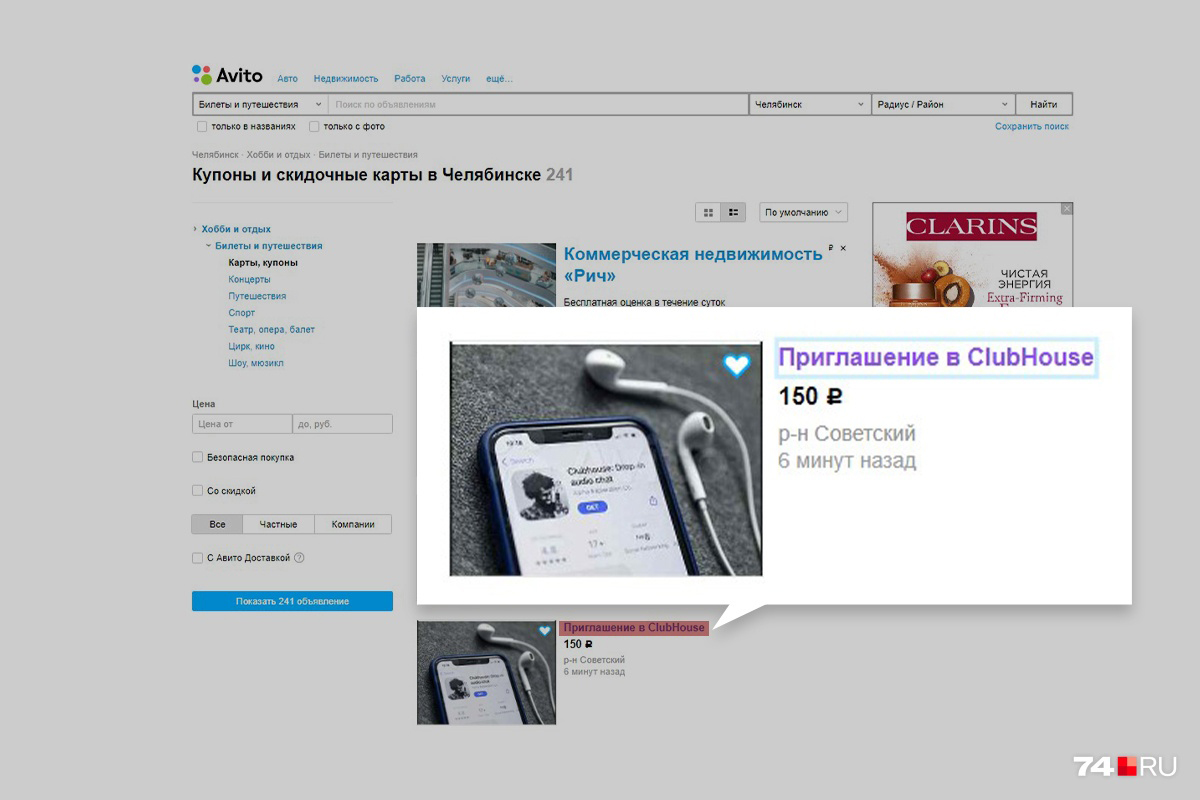Switch to grid view icon

pyautogui.click(x=709, y=212)
